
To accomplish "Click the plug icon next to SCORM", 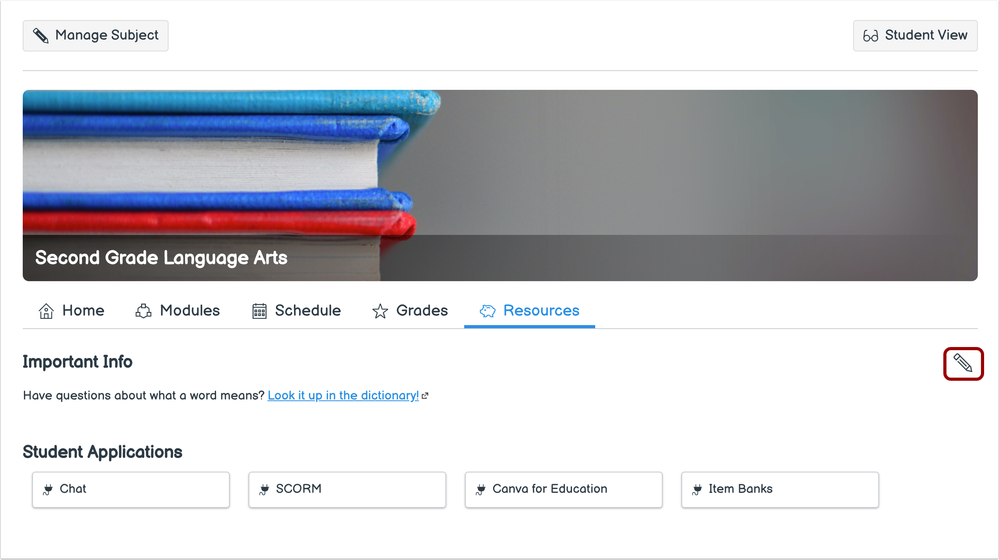I will click(264, 490).
